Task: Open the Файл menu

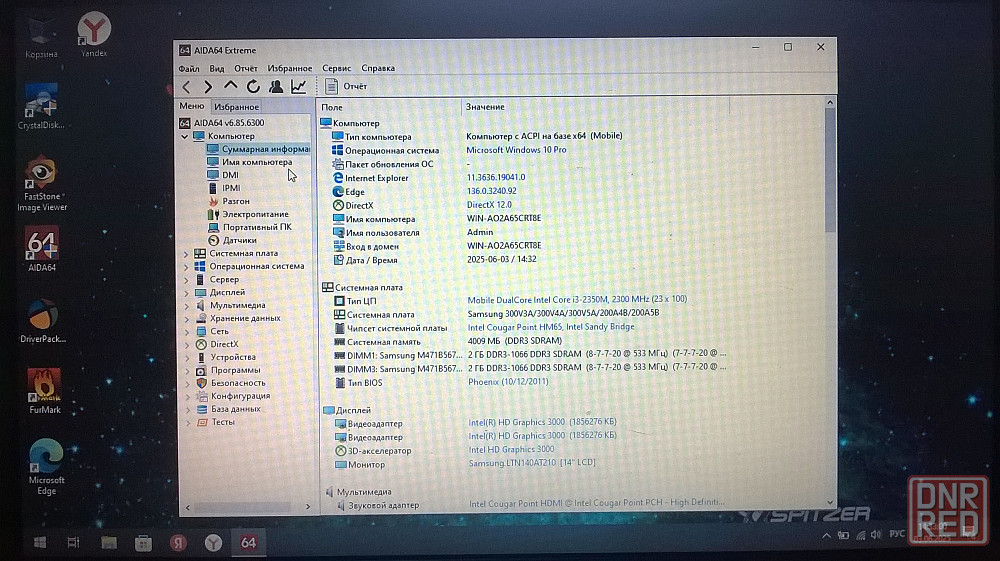Action: click(x=189, y=68)
